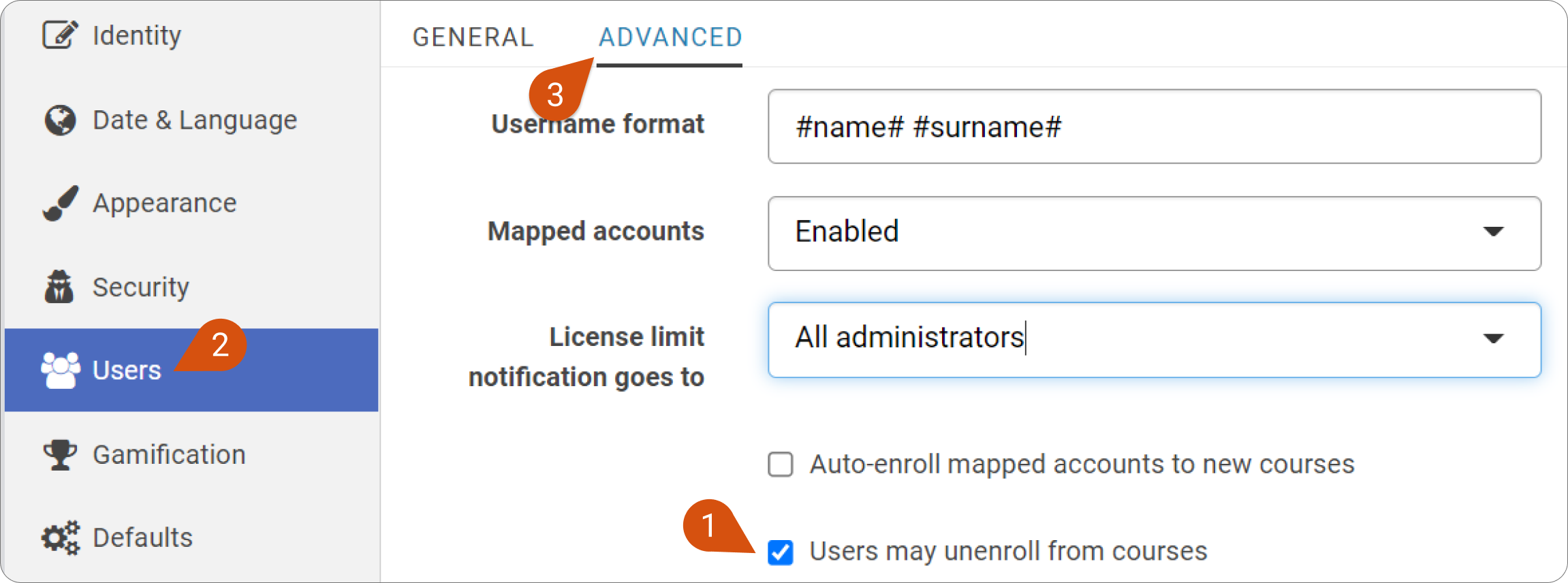The width and height of the screenshot is (1568, 583).
Task: Uncheck Users may unenroll from courses
Action: coord(781,552)
